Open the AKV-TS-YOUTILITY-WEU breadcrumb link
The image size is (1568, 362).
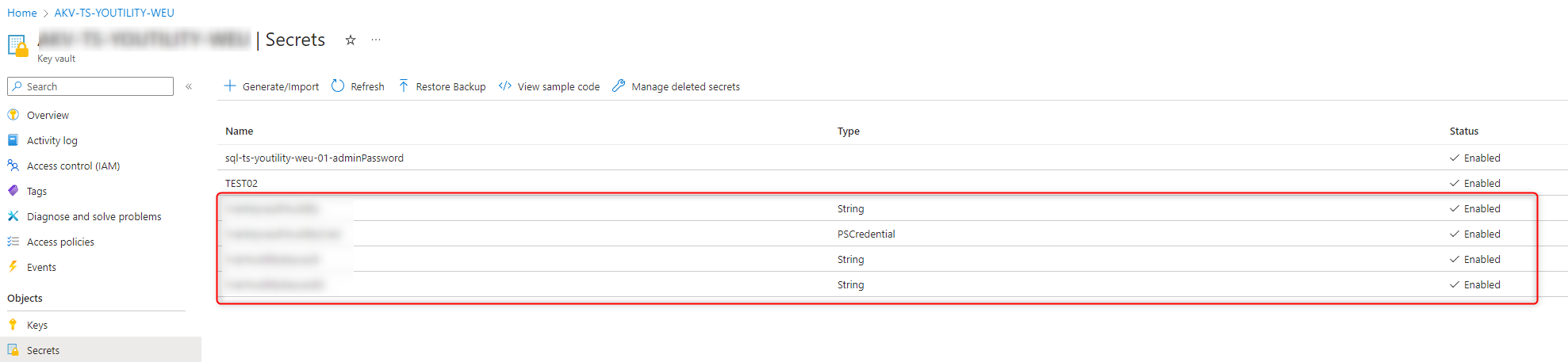coord(114,13)
